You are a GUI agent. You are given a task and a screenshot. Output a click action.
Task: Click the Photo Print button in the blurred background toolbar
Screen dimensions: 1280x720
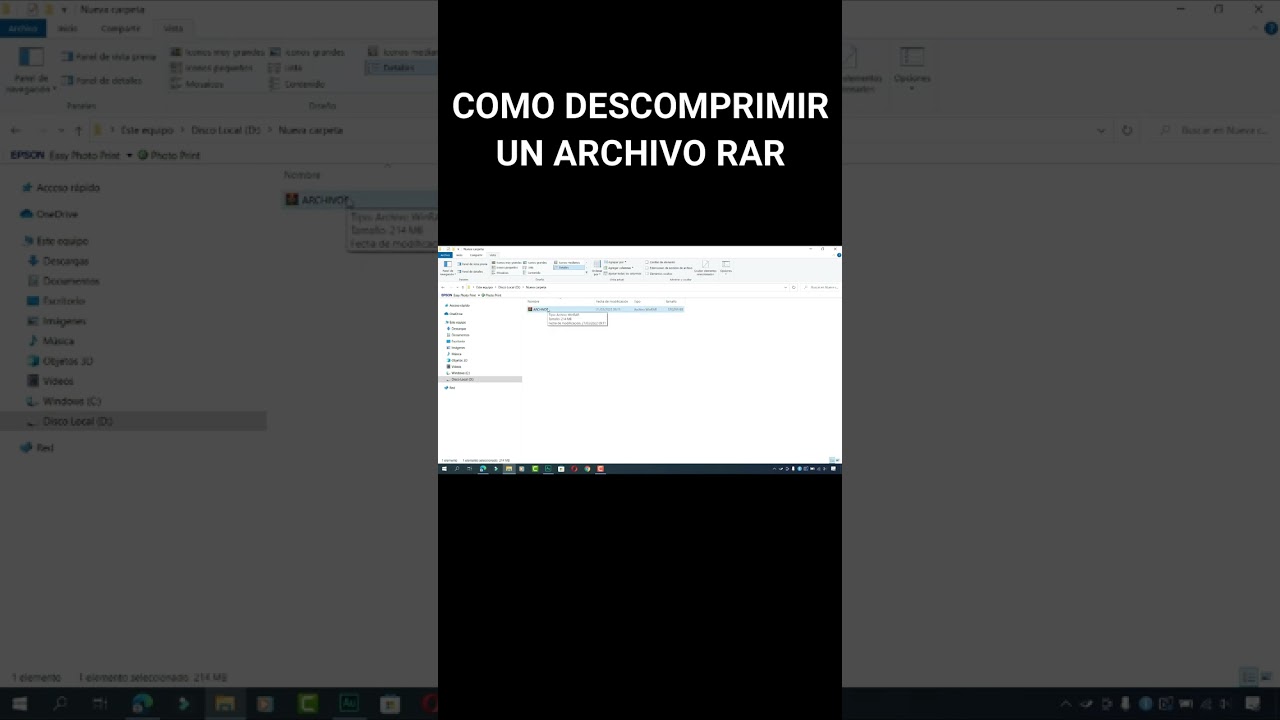169,156
